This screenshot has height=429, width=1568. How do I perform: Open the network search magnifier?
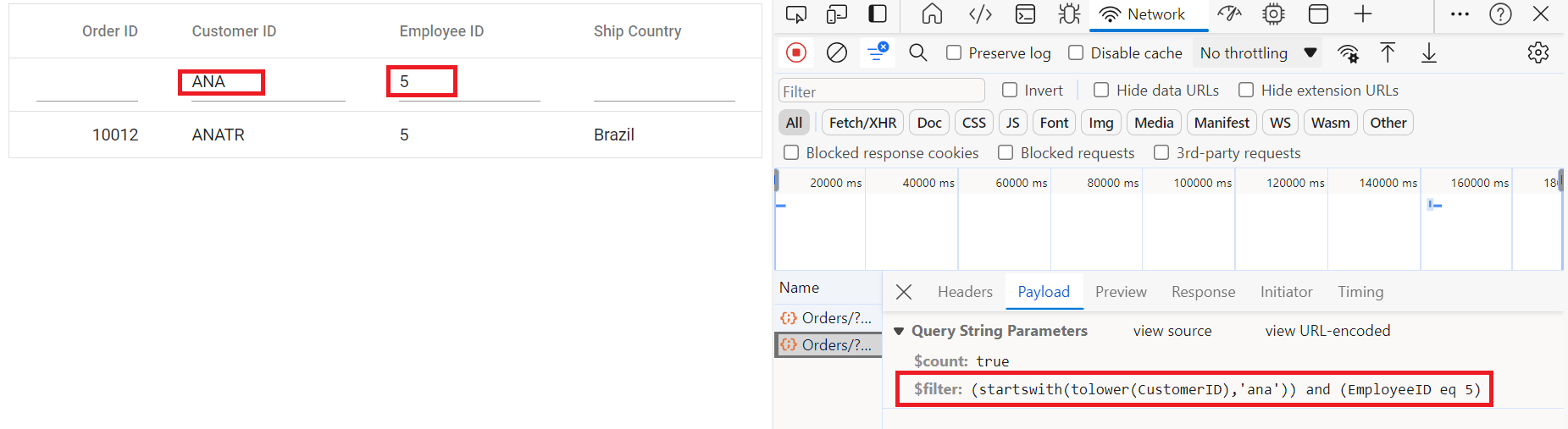(917, 52)
